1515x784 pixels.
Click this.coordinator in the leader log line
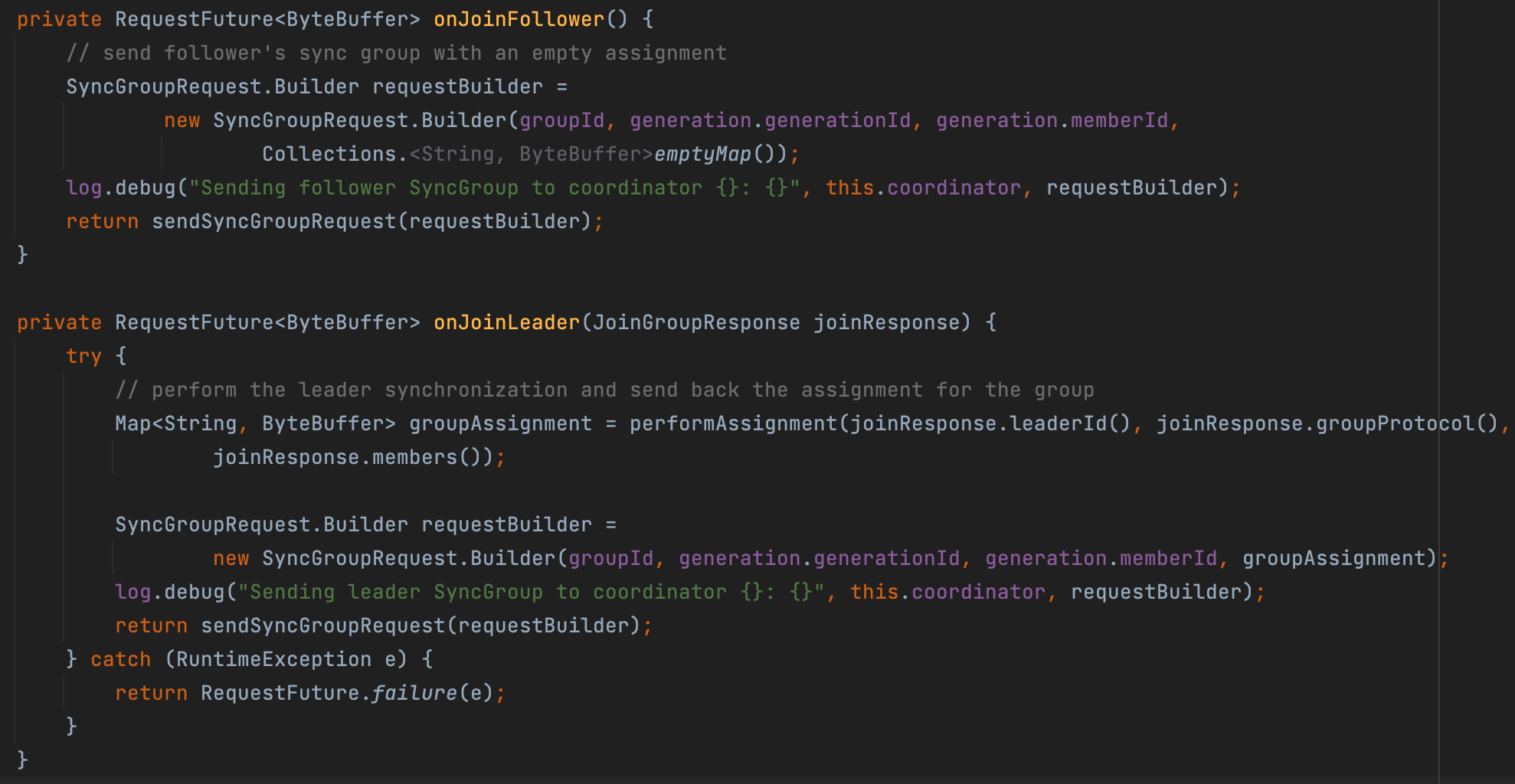[x=947, y=592]
